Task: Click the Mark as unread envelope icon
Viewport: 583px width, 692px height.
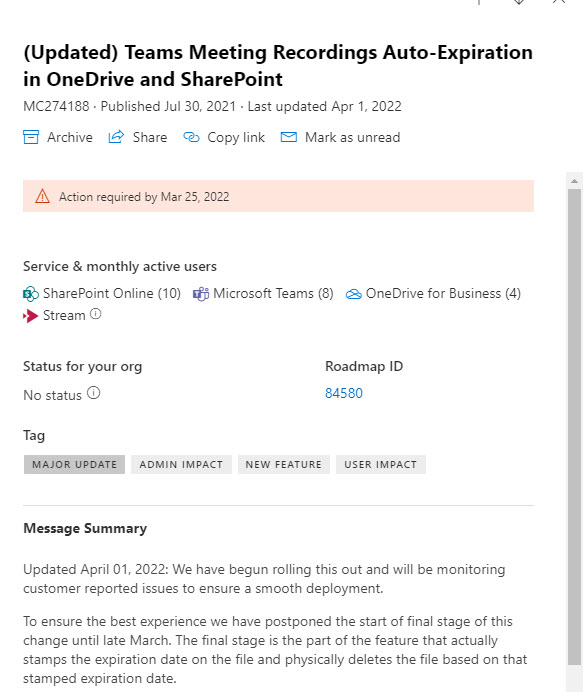Action: pos(289,137)
